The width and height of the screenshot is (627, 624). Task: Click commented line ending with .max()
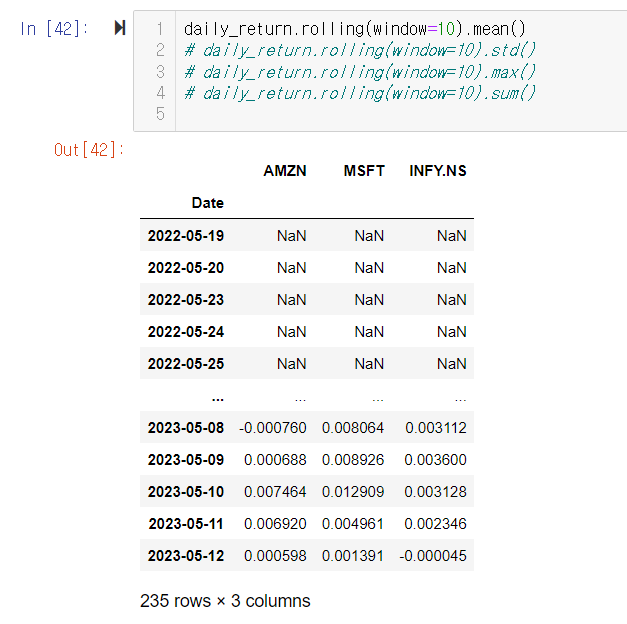tap(359, 72)
